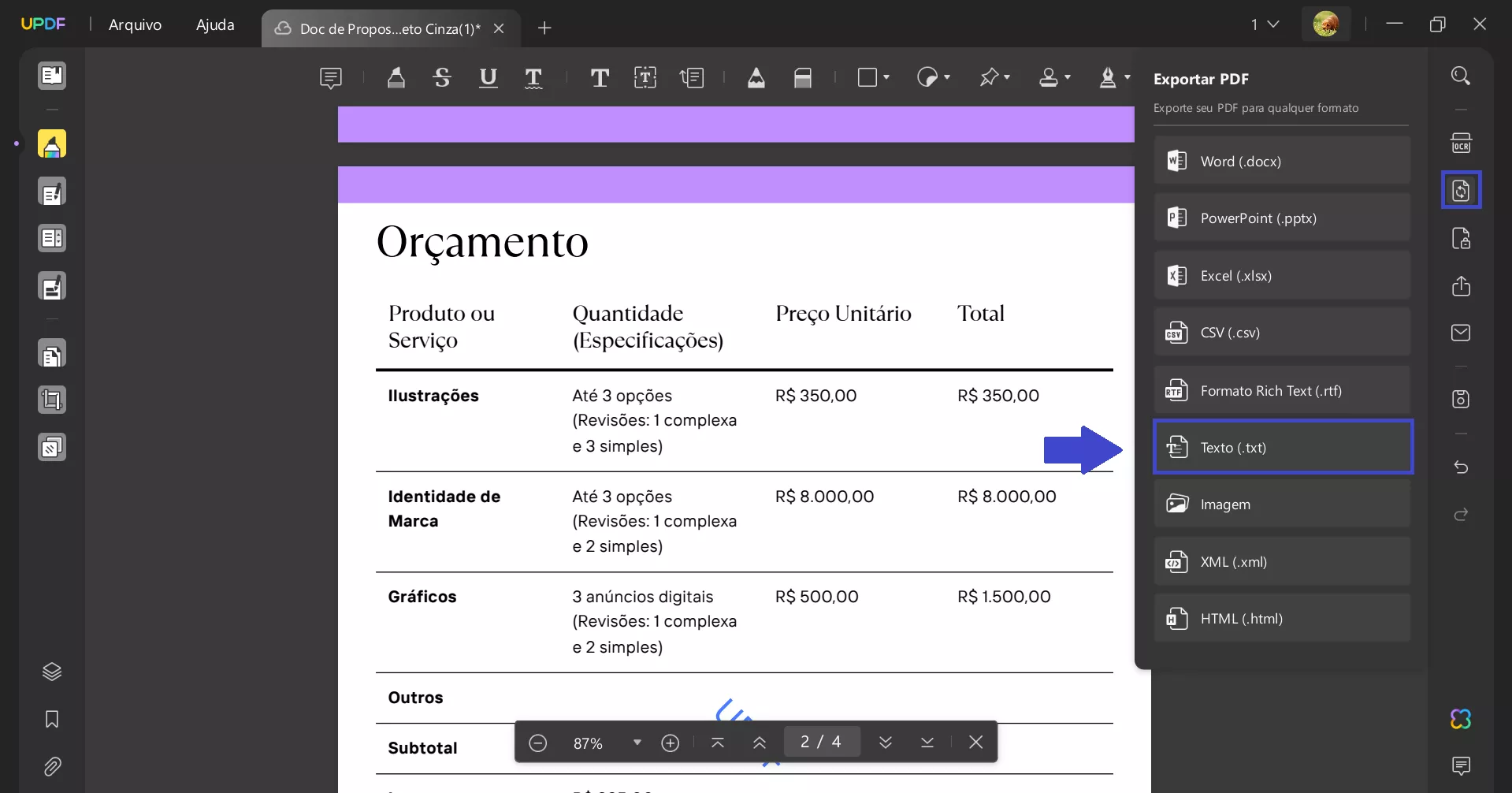
Task: Click the Add Text tool
Action: click(x=600, y=77)
